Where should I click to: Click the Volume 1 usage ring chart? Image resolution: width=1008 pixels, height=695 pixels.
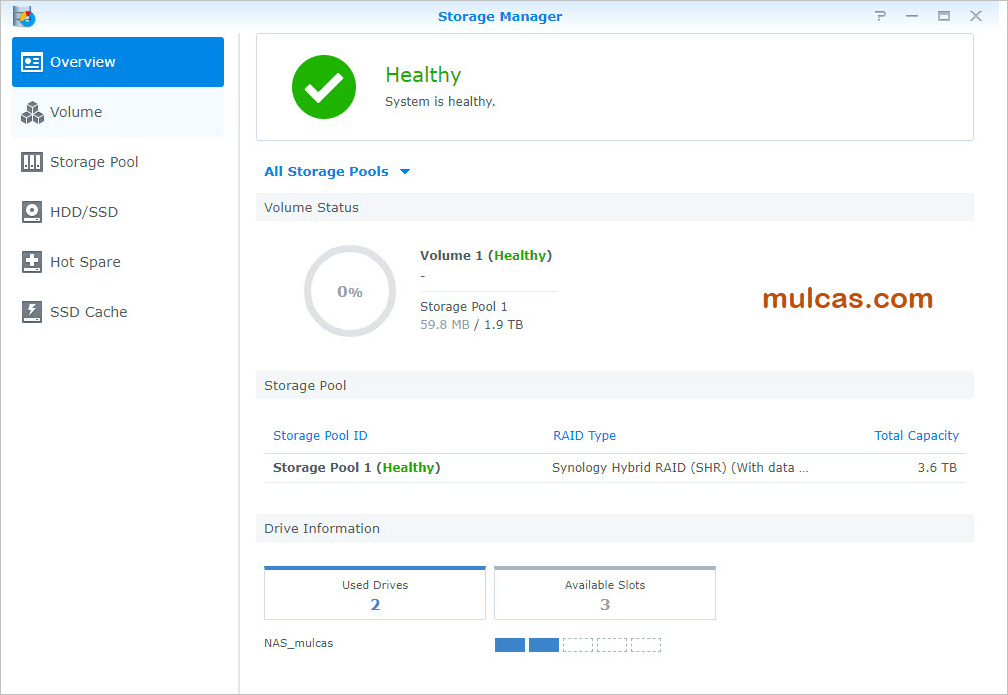click(x=349, y=291)
